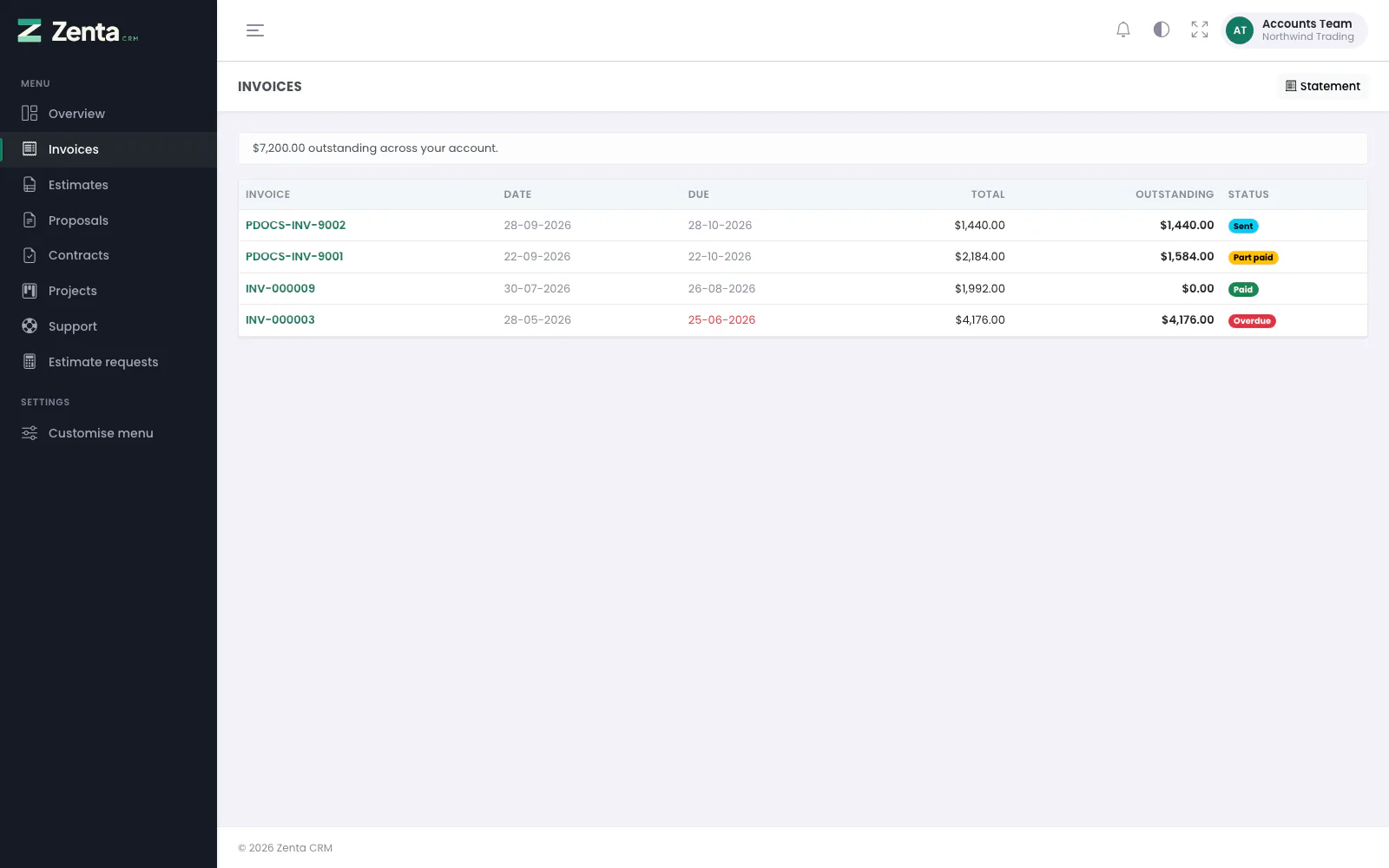Open invoice INV-000003
This screenshot has height=868, width=1389.
click(280, 319)
